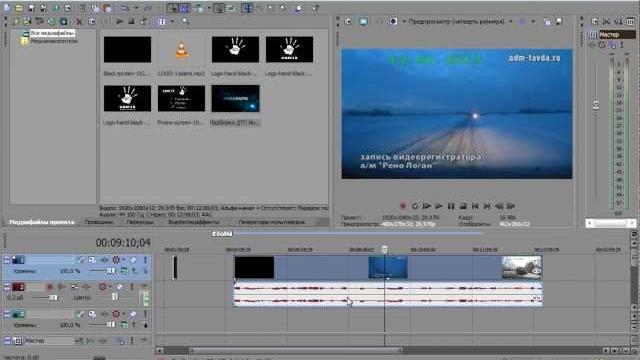The image size is (640, 360).
Task: Save the project with the floppy icon
Action: point(31,8)
